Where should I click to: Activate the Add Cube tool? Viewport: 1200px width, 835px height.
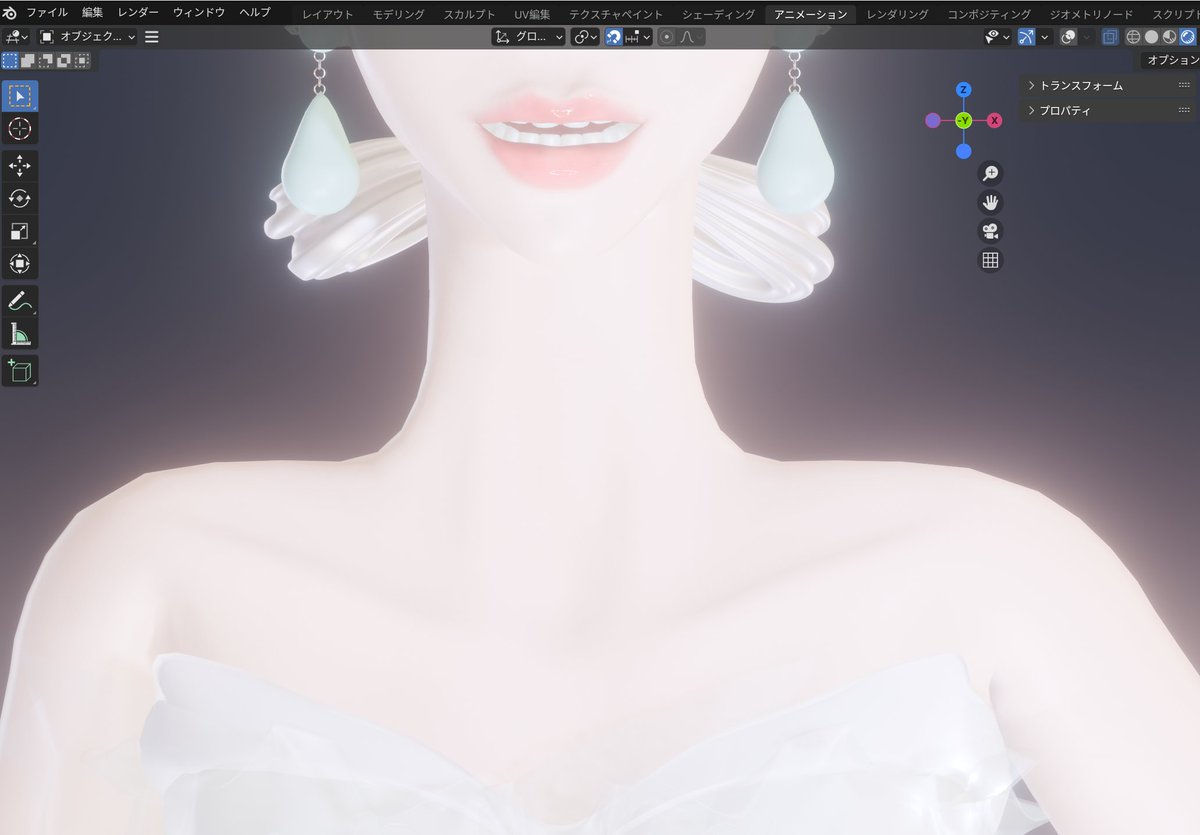20,370
